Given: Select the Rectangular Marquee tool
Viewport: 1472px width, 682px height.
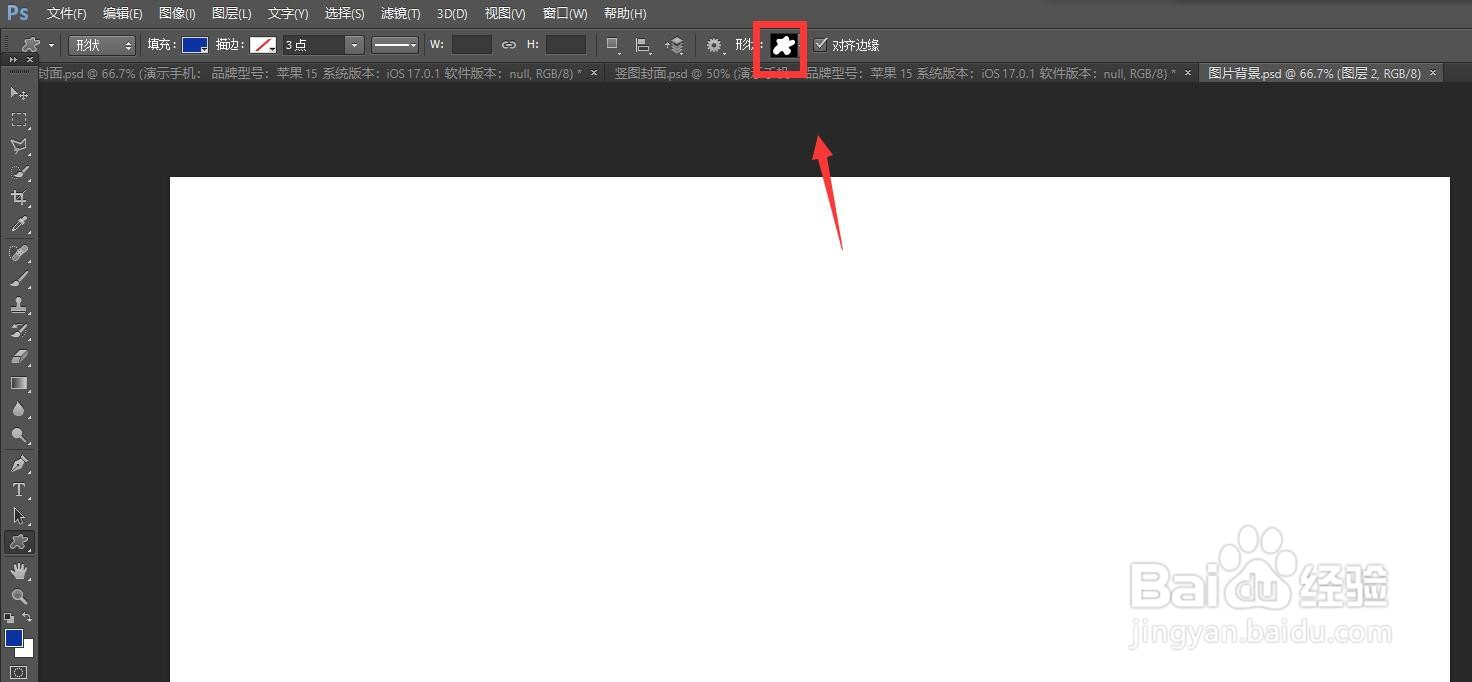Looking at the screenshot, I should point(19,120).
